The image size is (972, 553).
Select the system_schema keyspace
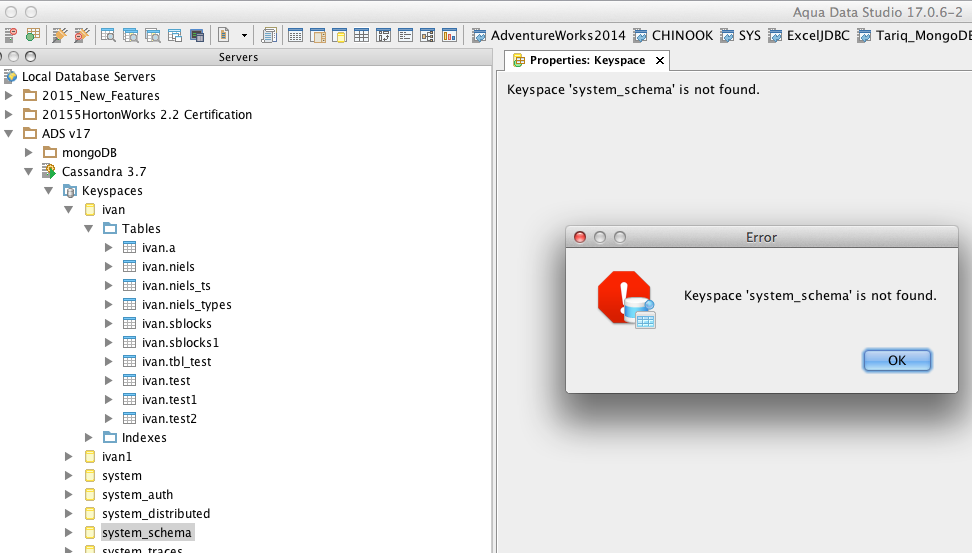tap(147, 533)
